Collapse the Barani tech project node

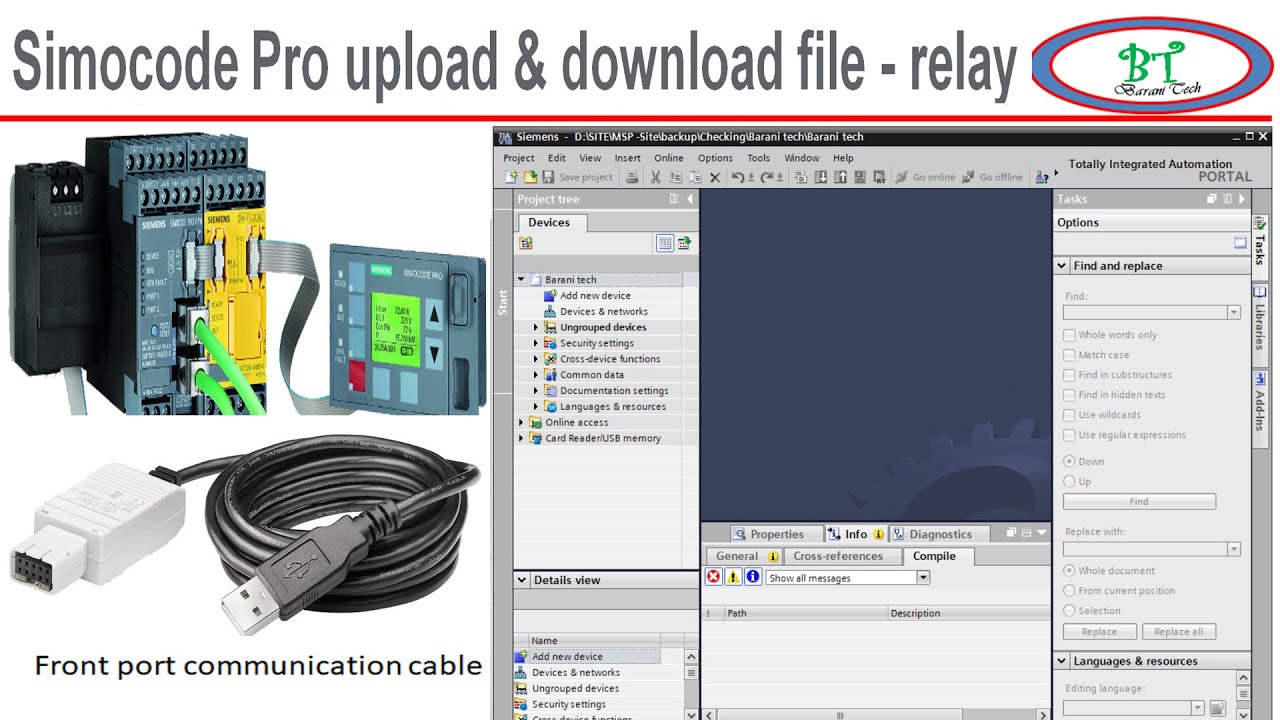click(521, 280)
